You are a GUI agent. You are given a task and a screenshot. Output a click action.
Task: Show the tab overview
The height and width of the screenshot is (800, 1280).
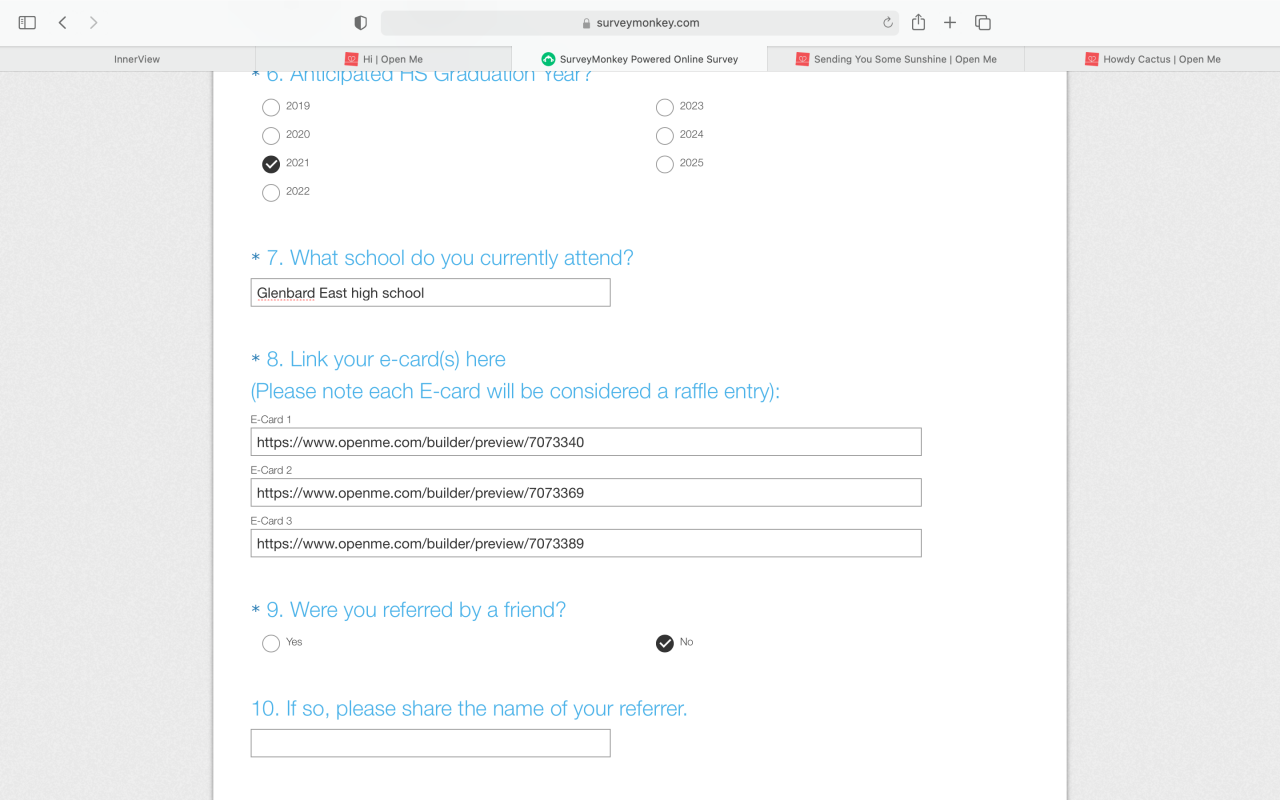pos(982,23)
